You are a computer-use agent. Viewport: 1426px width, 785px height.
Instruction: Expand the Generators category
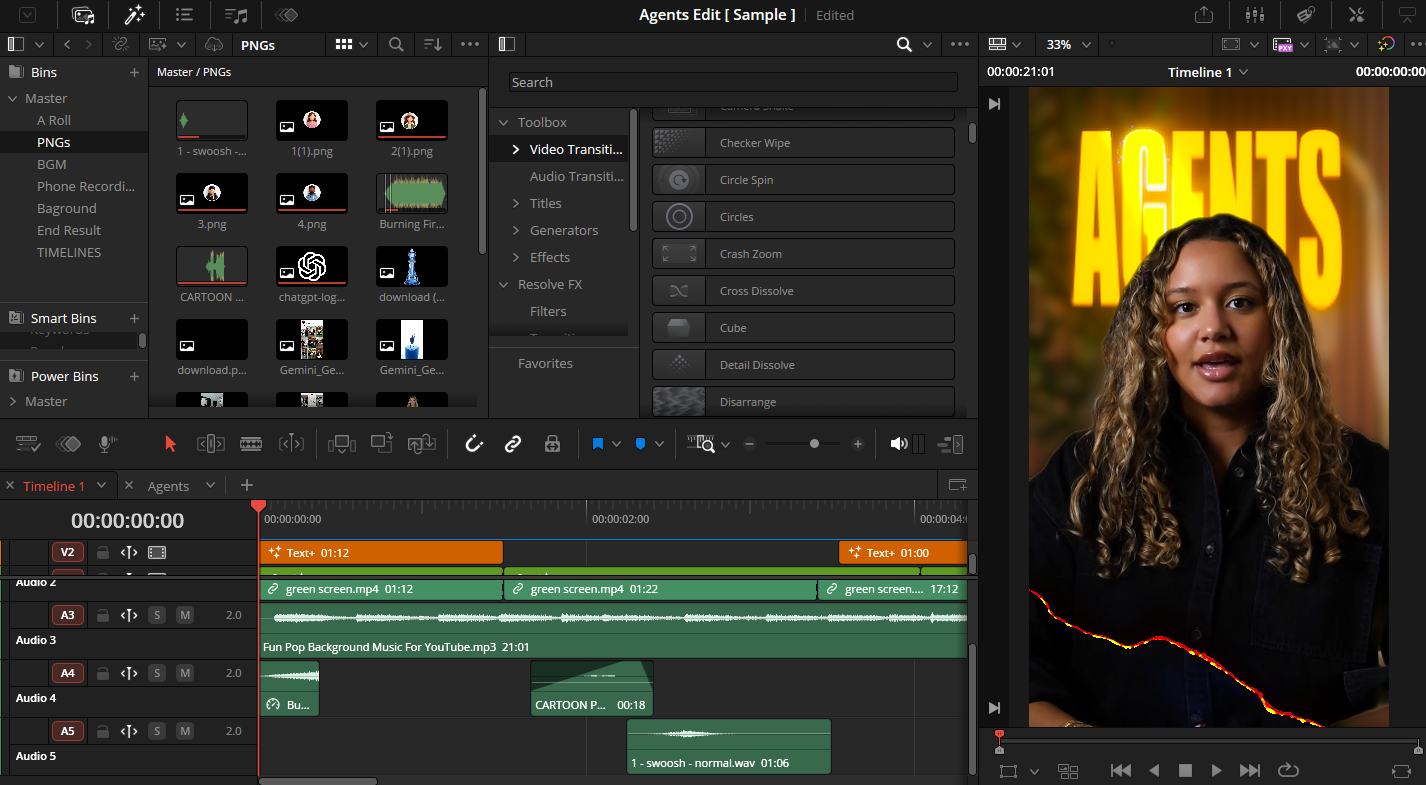pos(516,230)
